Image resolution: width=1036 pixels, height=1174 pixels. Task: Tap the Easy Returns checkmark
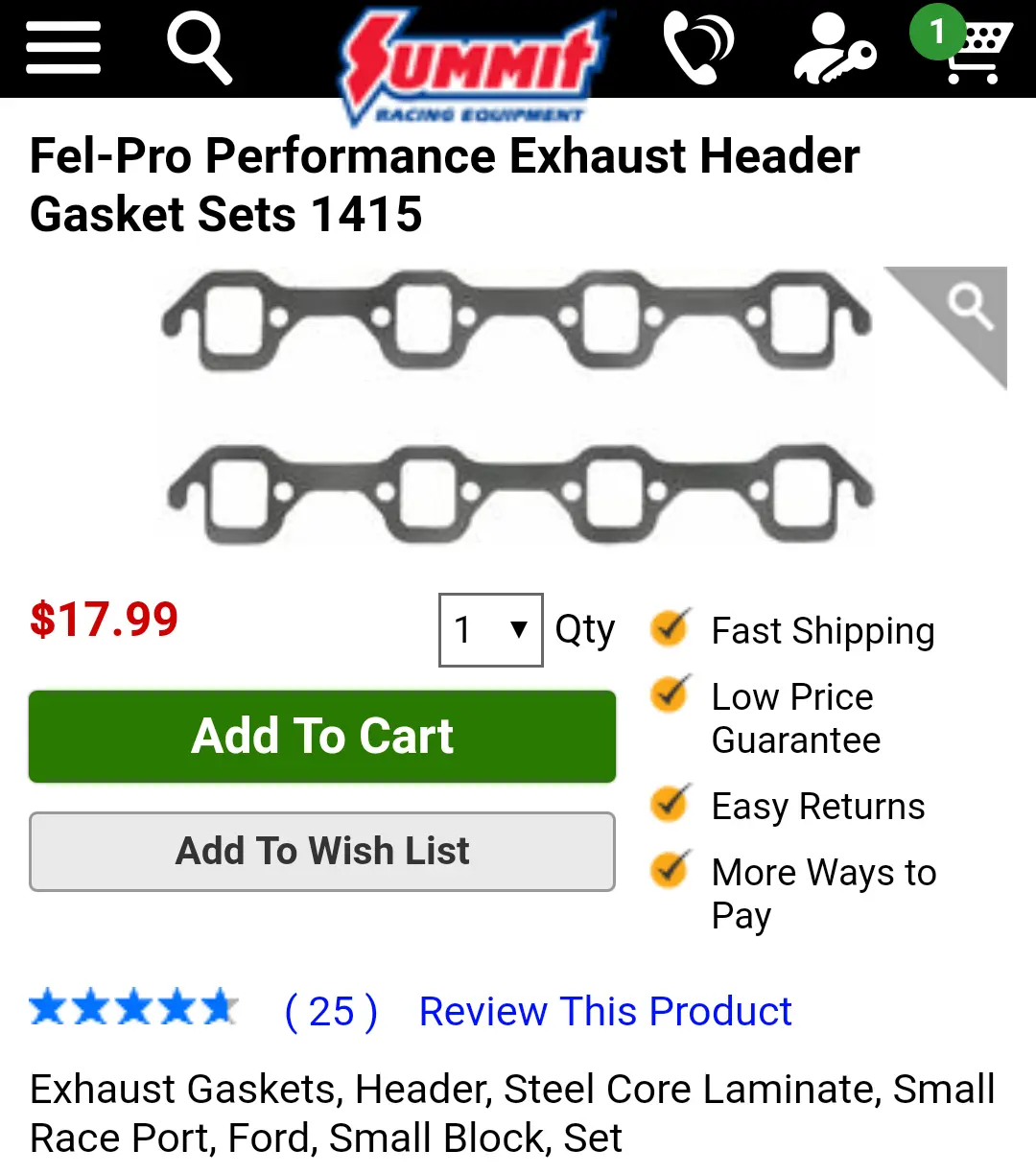click(x=670, y=804)
